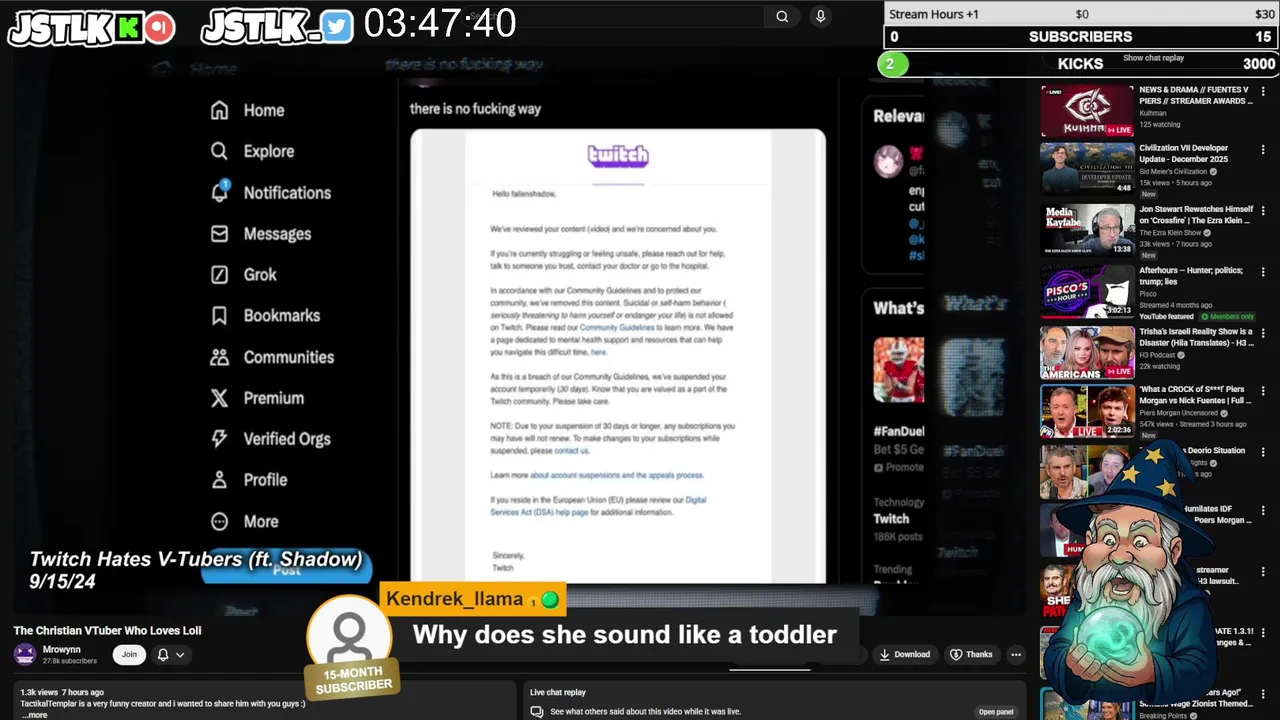This screenshot has height=720, width=1280.
Task: Click the More circle icon in X sidebar
Action: click(x=219, y=521)
